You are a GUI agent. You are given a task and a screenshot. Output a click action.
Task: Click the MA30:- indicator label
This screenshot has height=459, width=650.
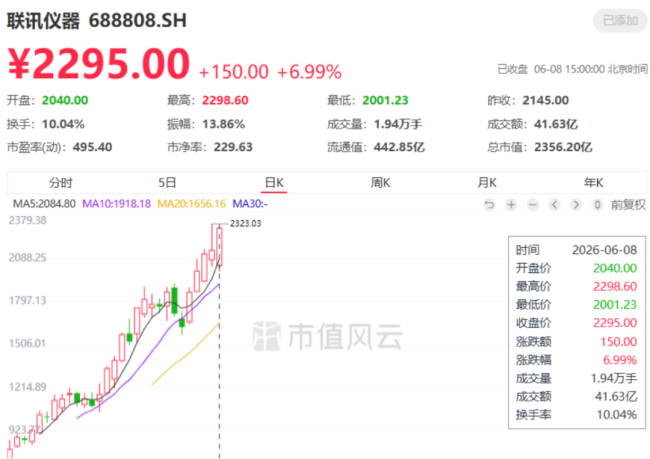[250, 204]
